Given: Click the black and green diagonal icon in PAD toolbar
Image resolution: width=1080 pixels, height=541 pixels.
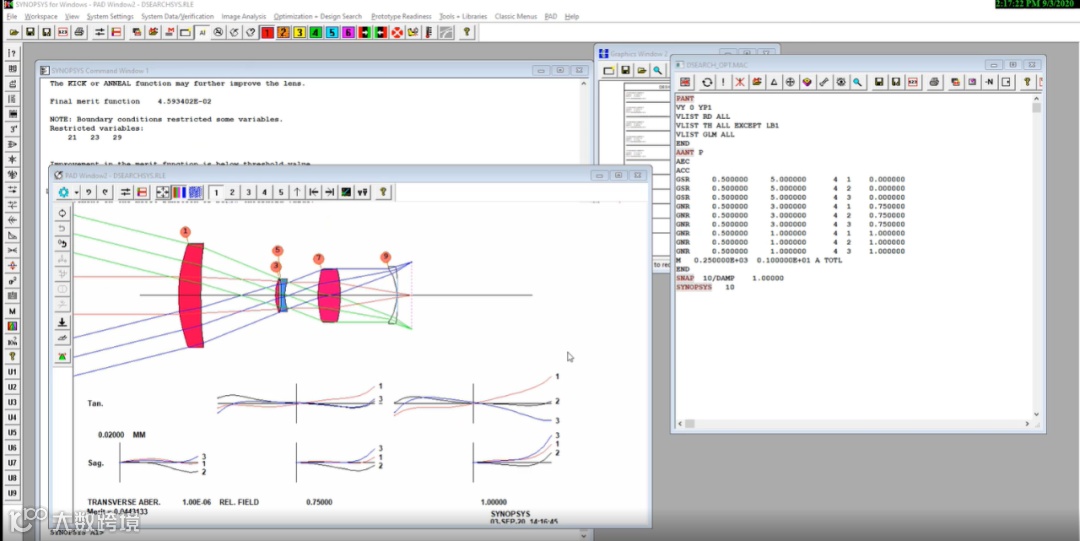Looking at the screenshot, I should [346, 192].
